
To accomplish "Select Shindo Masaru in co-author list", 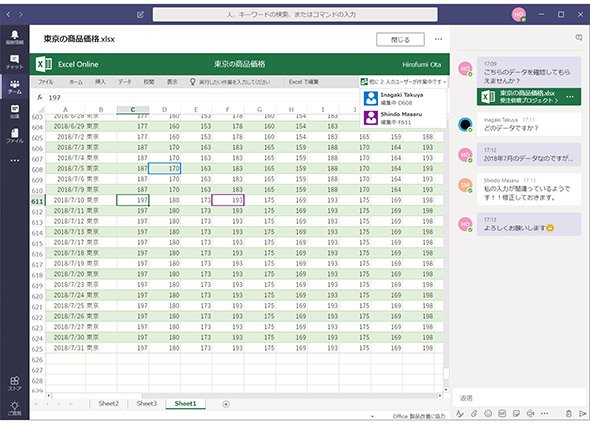I will click(403, 118).
